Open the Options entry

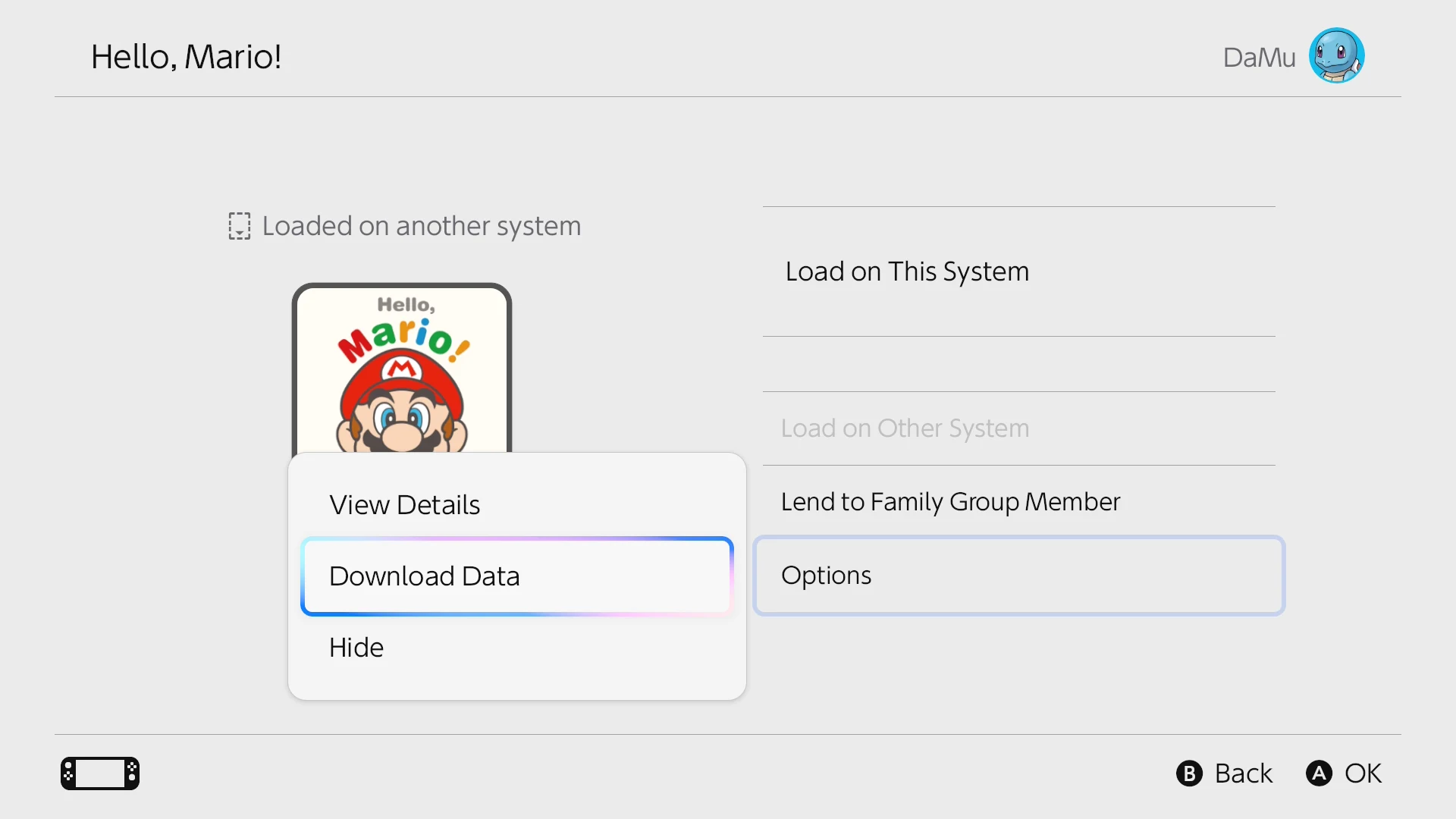[1019, 576]
